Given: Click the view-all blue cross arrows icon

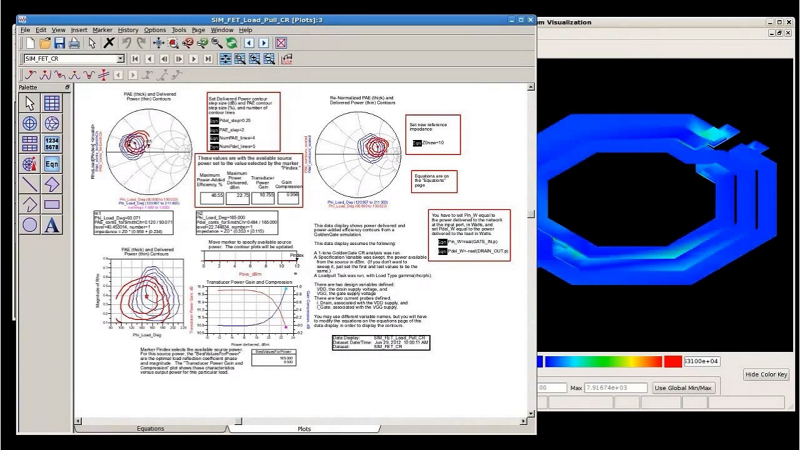Looking at the screenshot, I should coord(159,43).
